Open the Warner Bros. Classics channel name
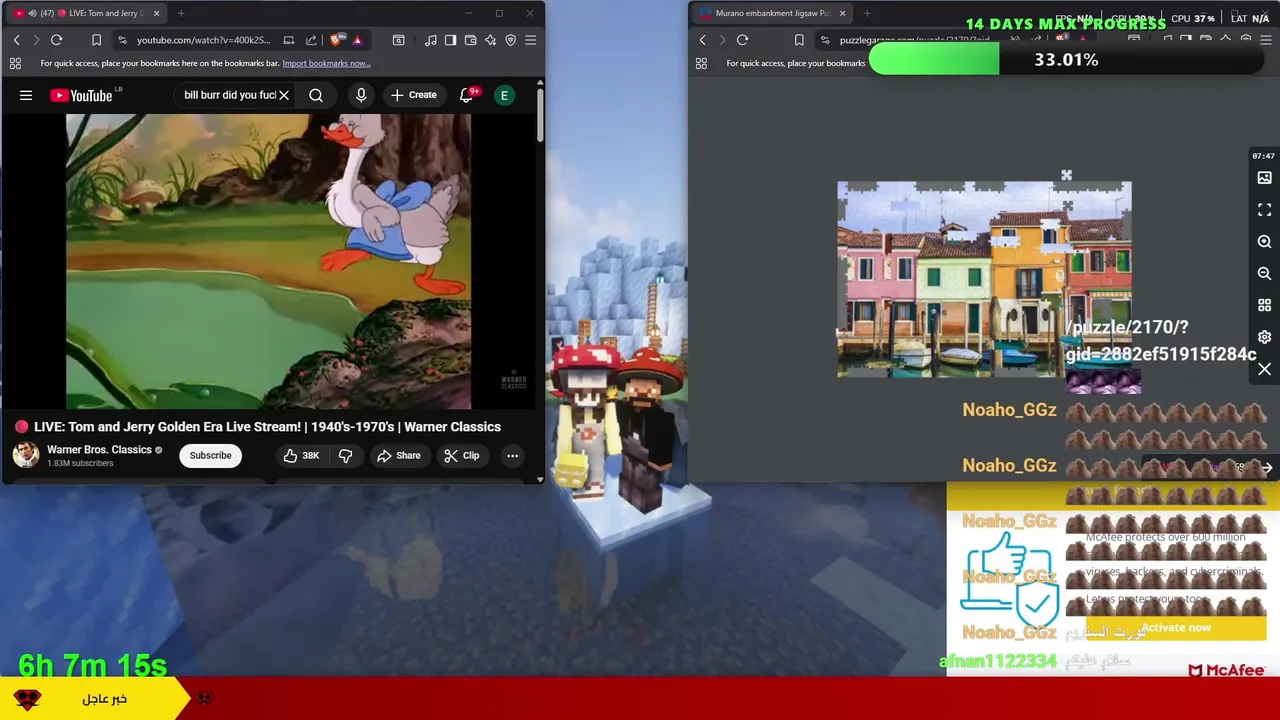1280x720 pixels. click(x=99, y=450)
